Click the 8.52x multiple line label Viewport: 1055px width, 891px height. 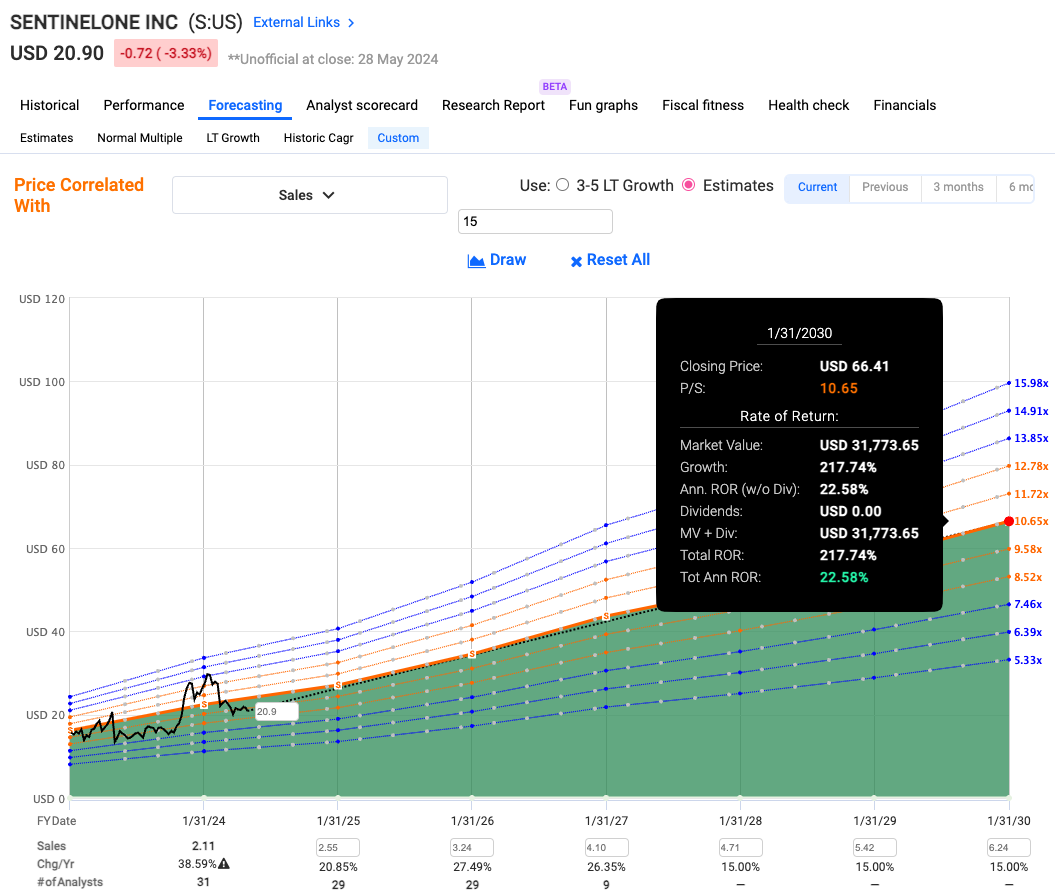pos(1028,577)
